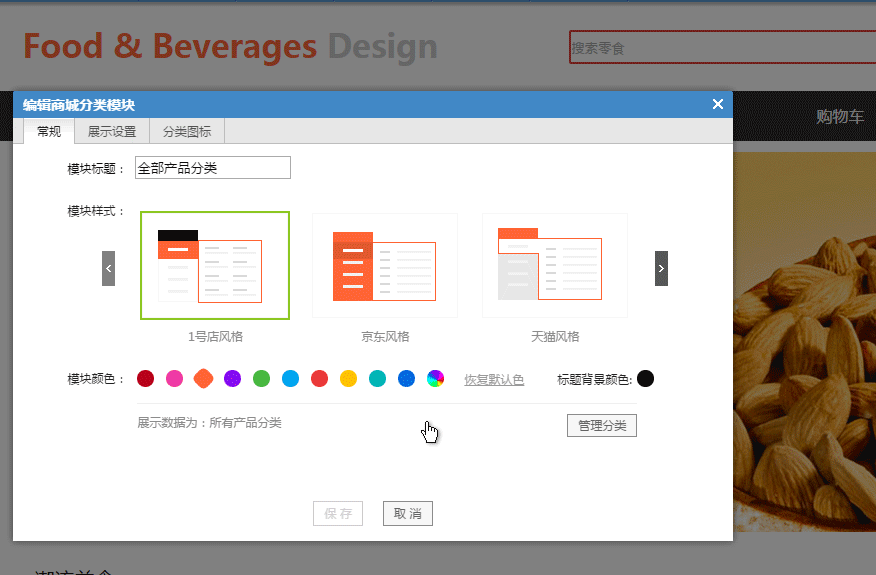
Task: Choose the purple module color
Action: click(x=232, y=378)
